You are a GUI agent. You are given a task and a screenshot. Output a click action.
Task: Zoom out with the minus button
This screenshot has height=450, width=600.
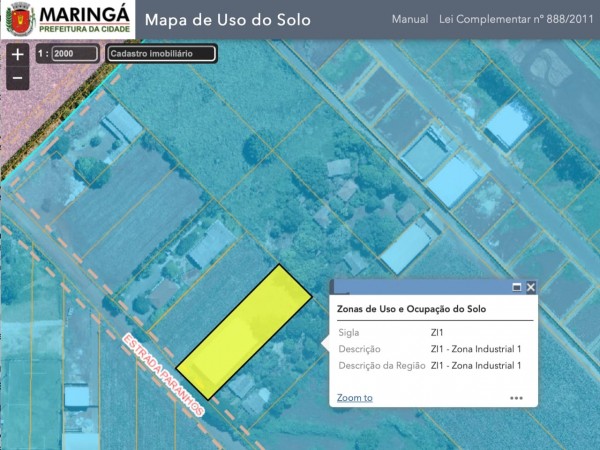tap(17, 78)
